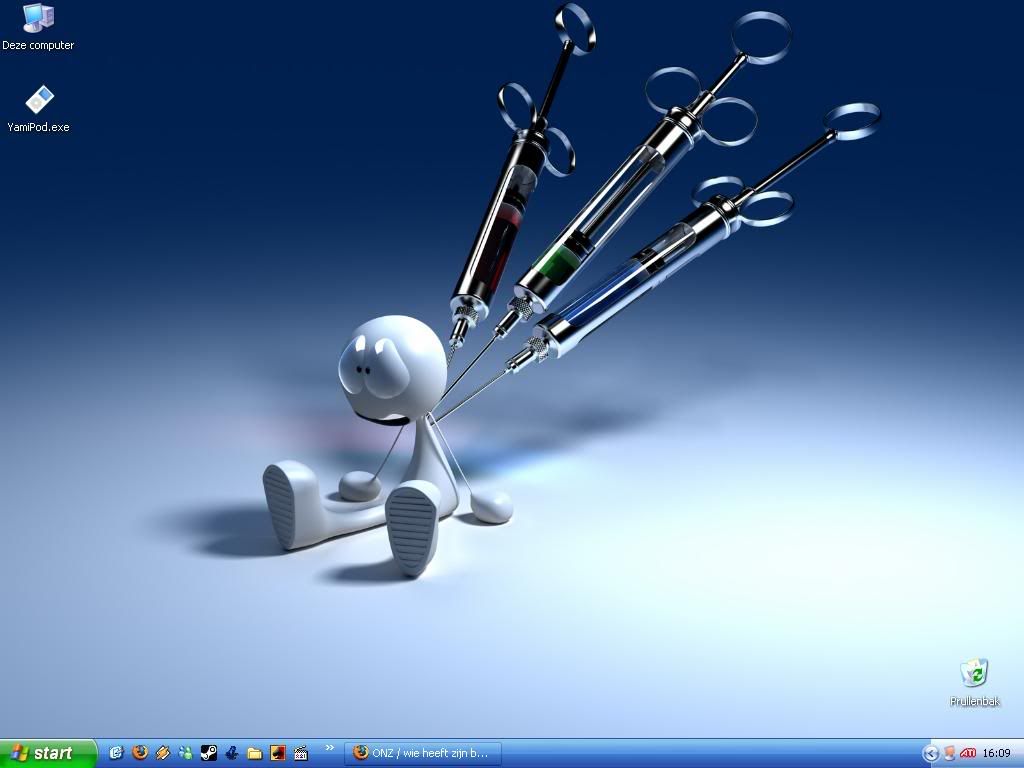Click the blue joystick Quick Launch icon
Image resolution: width=1024 pixels, height=768 pixels.
(x=231, y=753)
